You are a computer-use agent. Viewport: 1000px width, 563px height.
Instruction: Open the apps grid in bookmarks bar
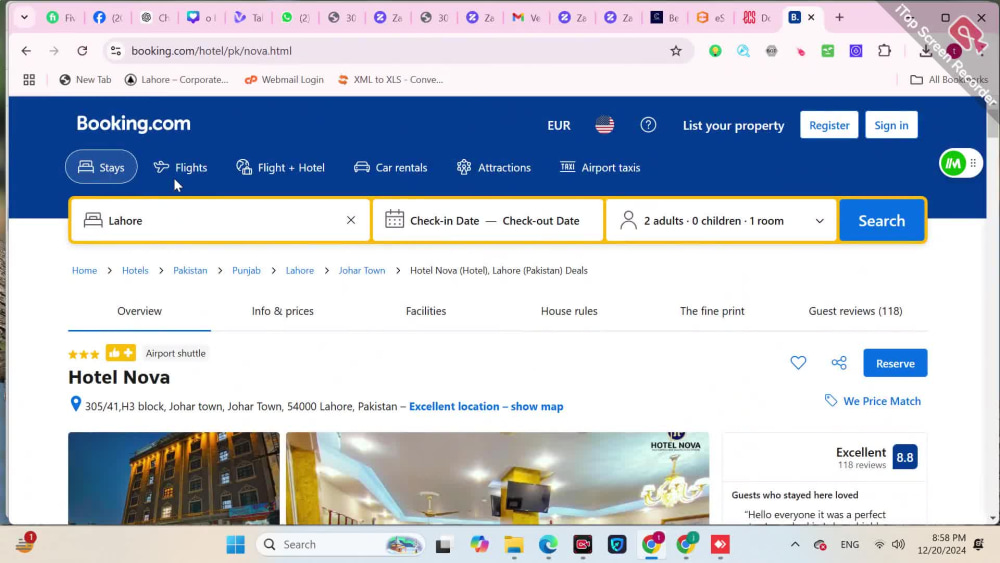pyautogui.click(x=29, y=80)
